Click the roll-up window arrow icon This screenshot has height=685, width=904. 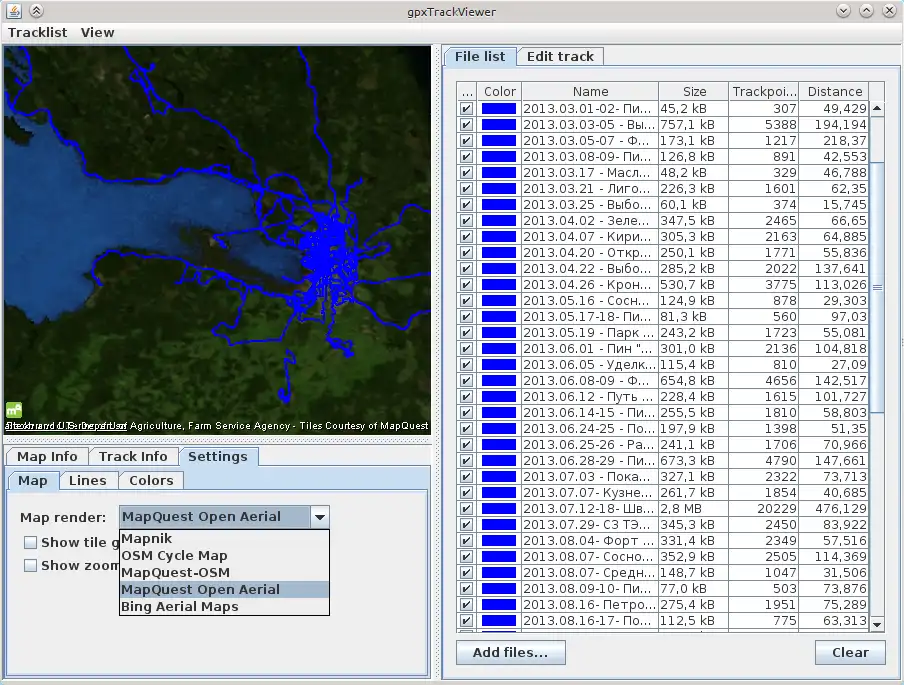(x=36, y=11)
